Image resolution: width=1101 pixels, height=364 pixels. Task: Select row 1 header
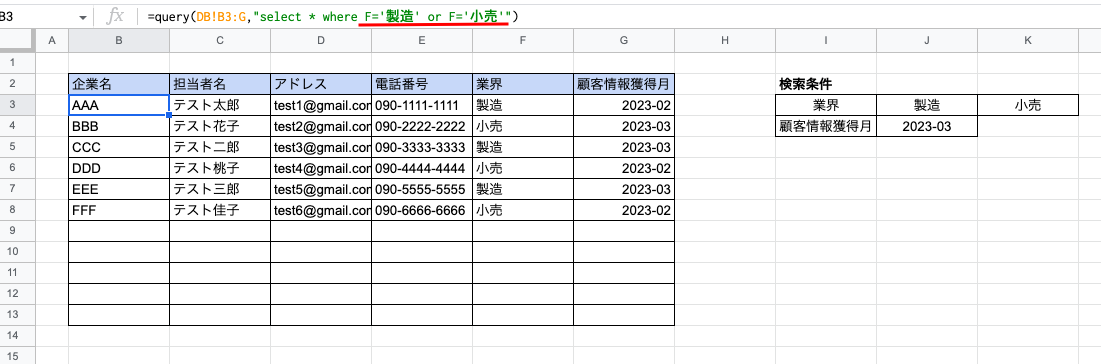point(17,63)
